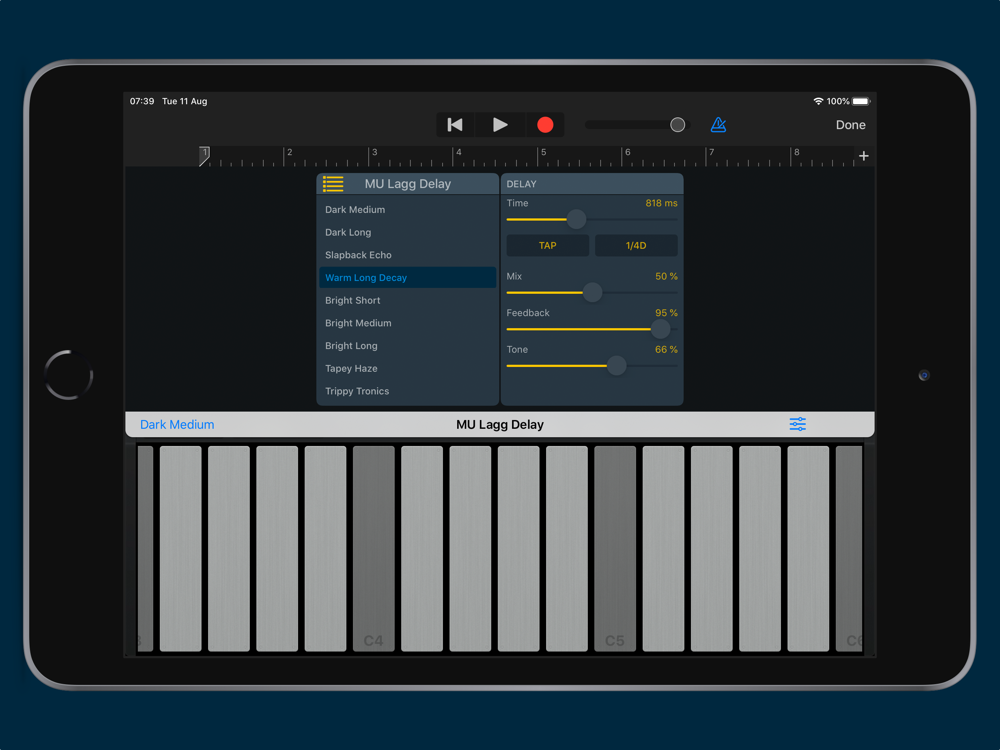The width and height of the screenshot is (1000, 750).
Task: Open the Dark Medium preset link
Action: click(x=177, y=425)
